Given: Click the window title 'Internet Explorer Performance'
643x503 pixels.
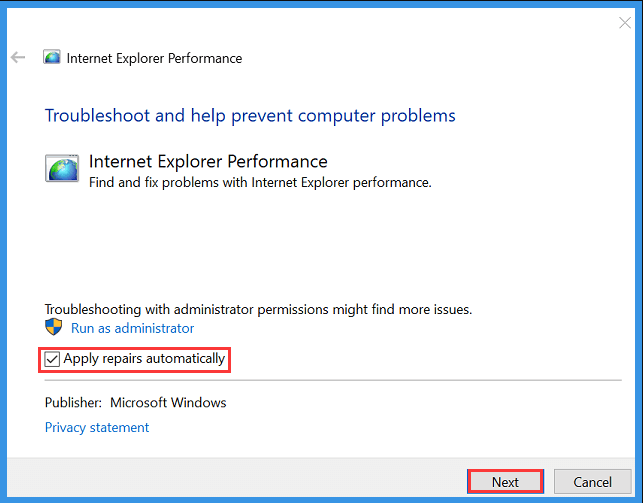Looking at the screenshot, I should [154, 58].
